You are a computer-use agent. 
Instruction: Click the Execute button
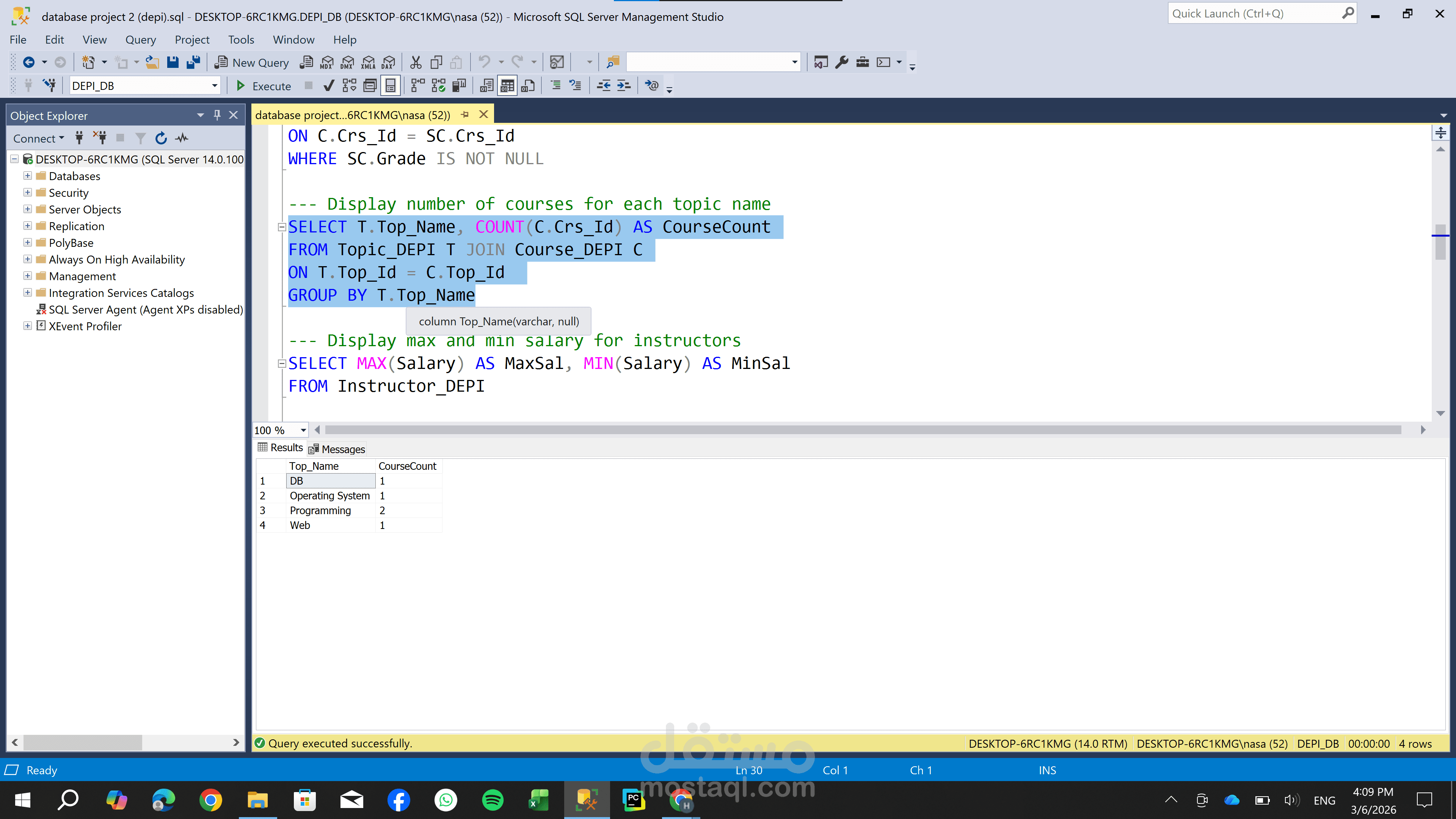(x=264, y=86)
